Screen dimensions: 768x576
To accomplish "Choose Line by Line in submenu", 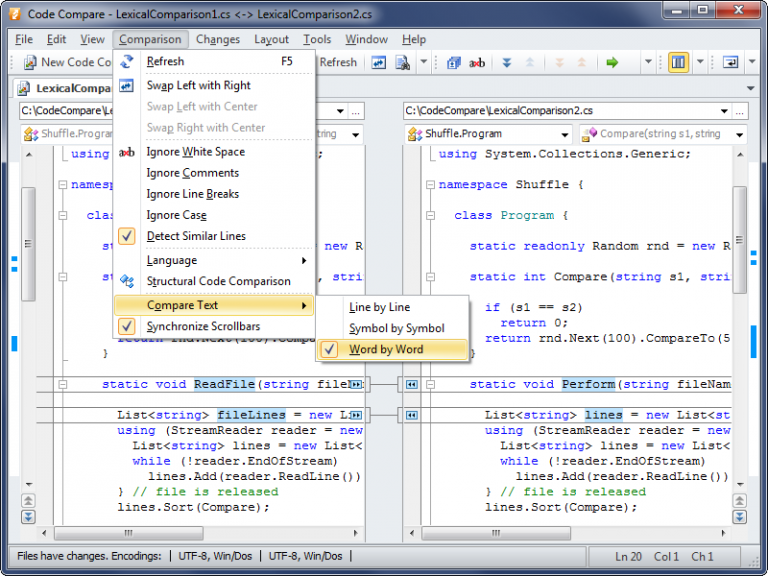I will pos(379,307).
